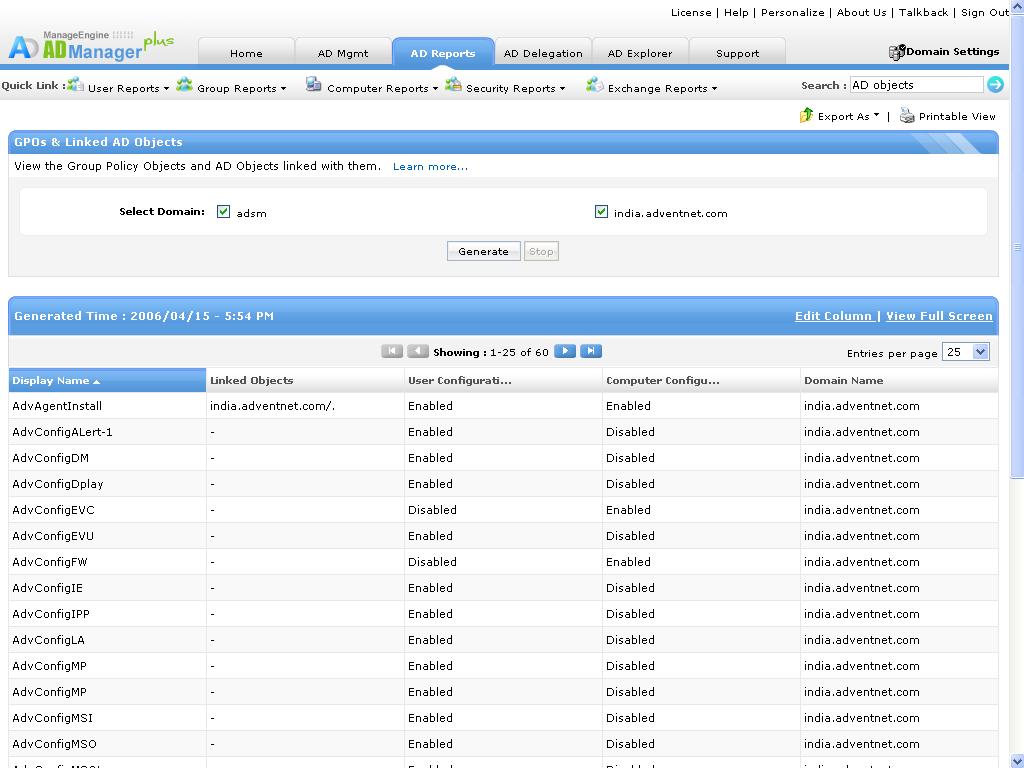Viewport: 1024px width, 768px height.
Task: Go to next page of results
Action: tap(565, 351)
